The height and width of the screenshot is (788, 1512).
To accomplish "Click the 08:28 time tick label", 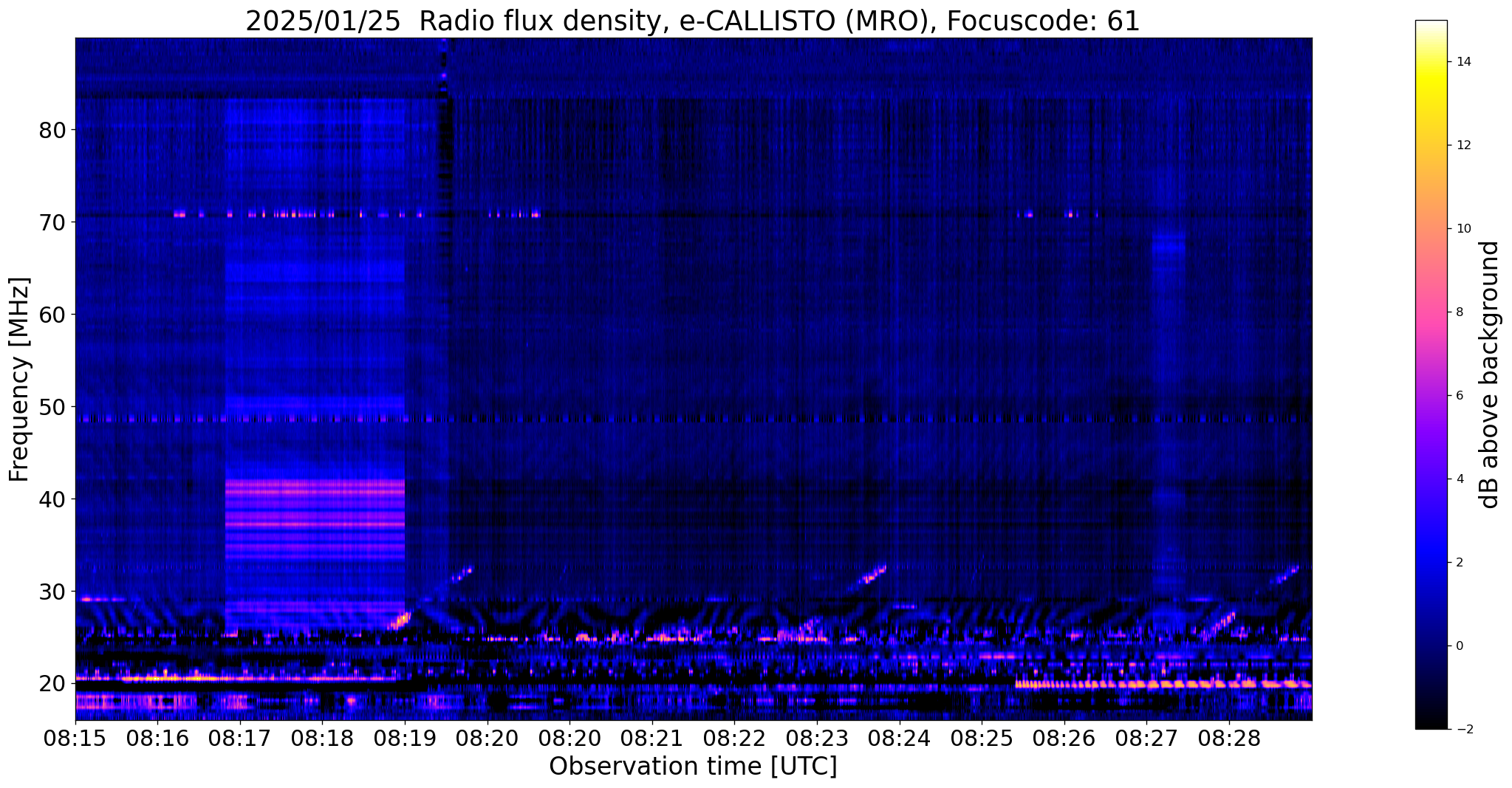I will (x=1229, y=739).
